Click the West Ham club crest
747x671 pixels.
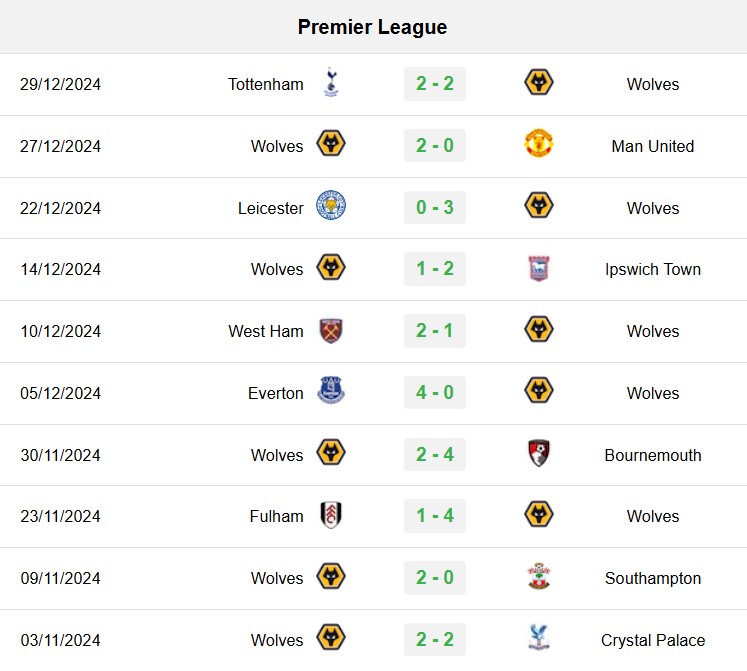[x=331, y=330]
